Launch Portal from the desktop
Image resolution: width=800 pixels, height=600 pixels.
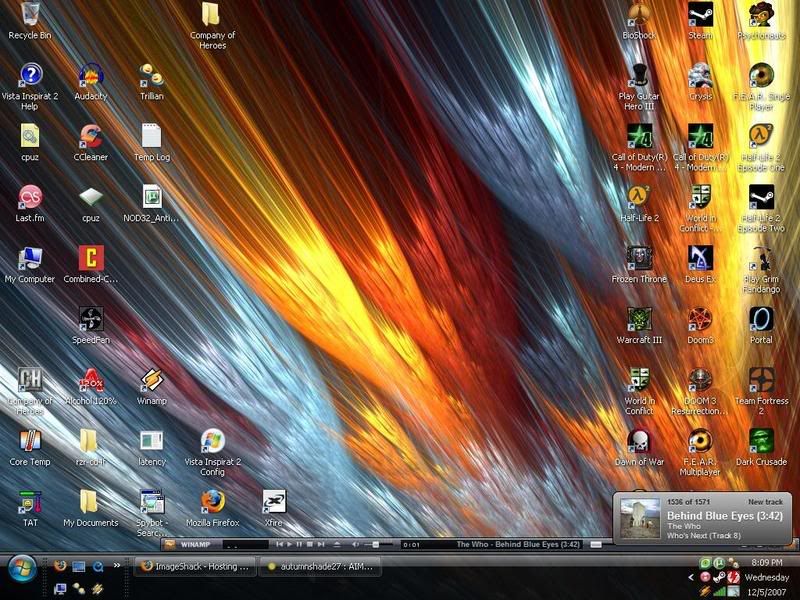point(761,326)
